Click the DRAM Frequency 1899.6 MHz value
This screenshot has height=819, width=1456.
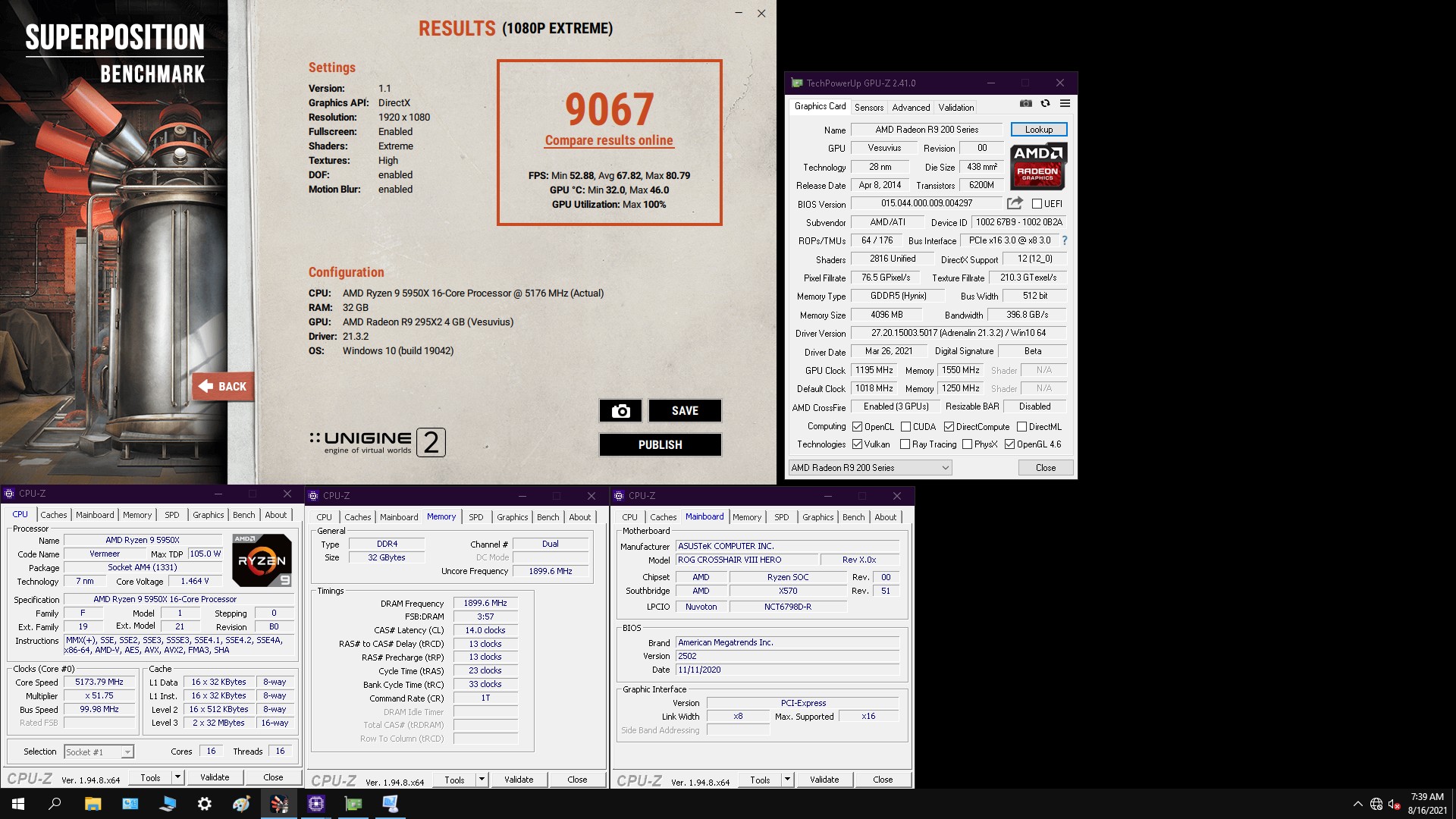pos(485,604)
